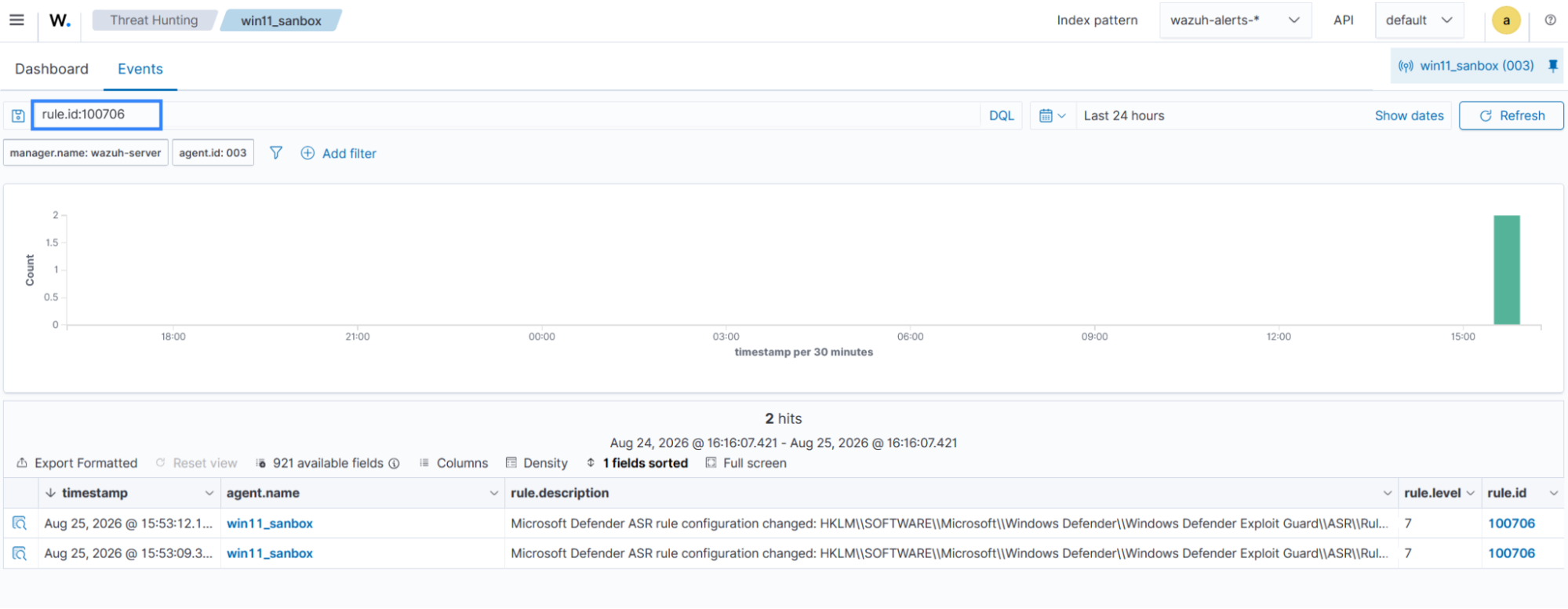This screenshot has width=1568, height=609.
Task: Click the second row rule description text
Action: click(x=949, y=553)
